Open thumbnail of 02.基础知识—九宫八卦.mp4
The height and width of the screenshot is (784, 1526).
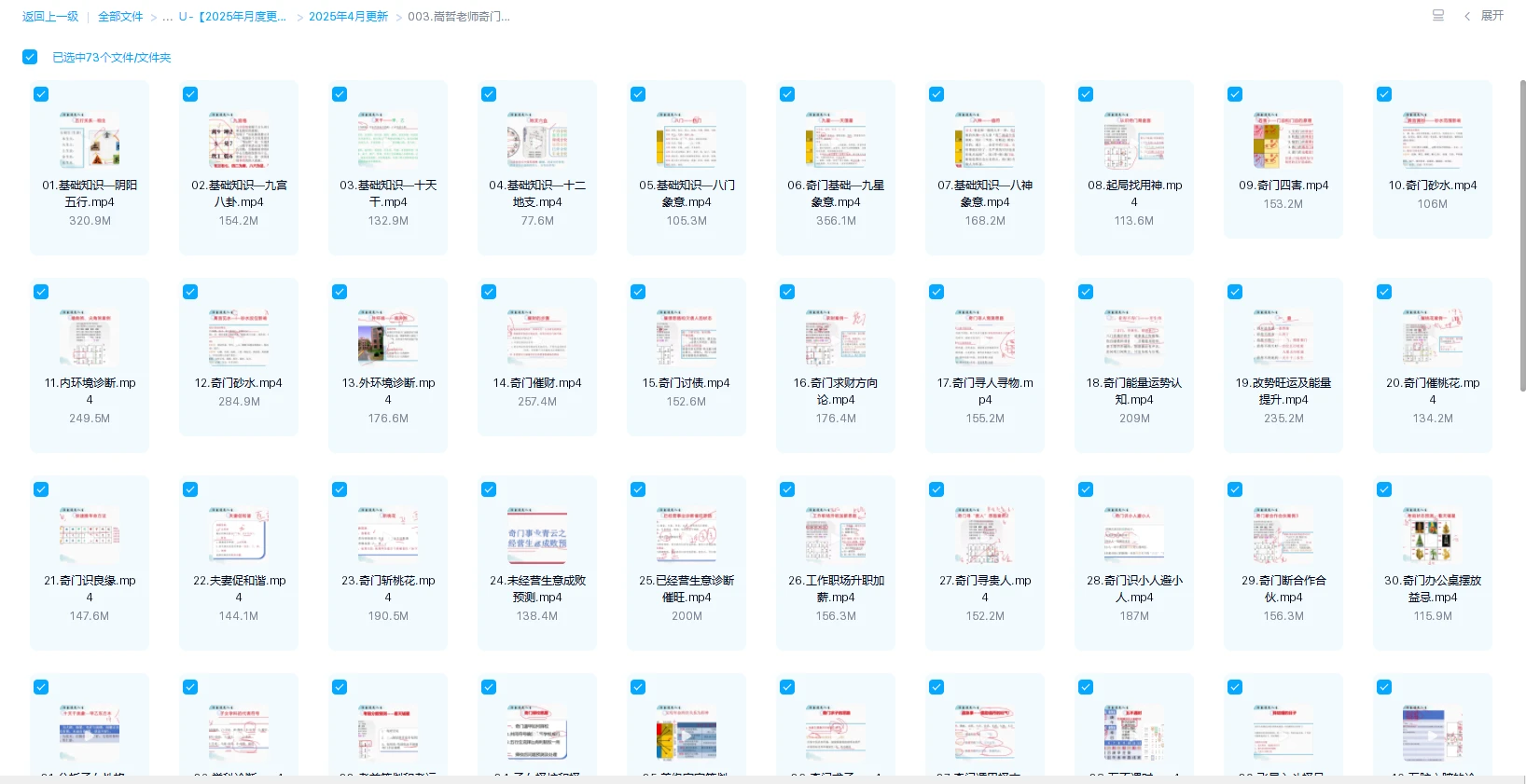point(239,140)
